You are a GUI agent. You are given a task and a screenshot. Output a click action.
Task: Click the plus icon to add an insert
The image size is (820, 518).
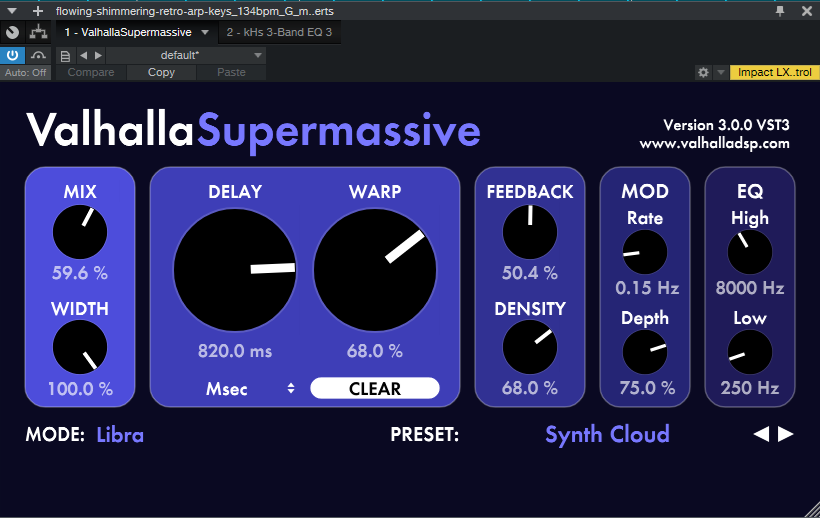[x=38, y=11]
